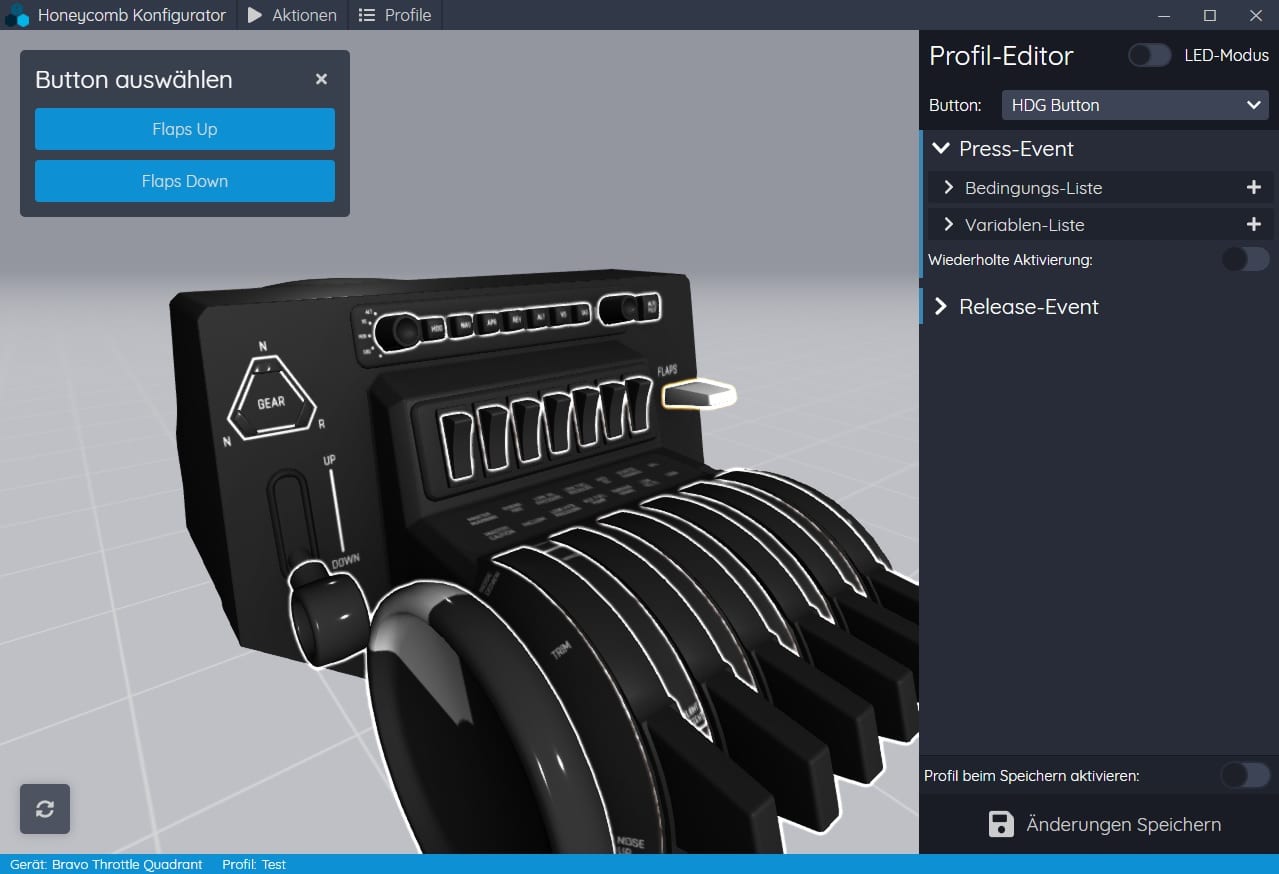
Task: Select the highlighted flaps lever on the model
Action: point(700,396)
